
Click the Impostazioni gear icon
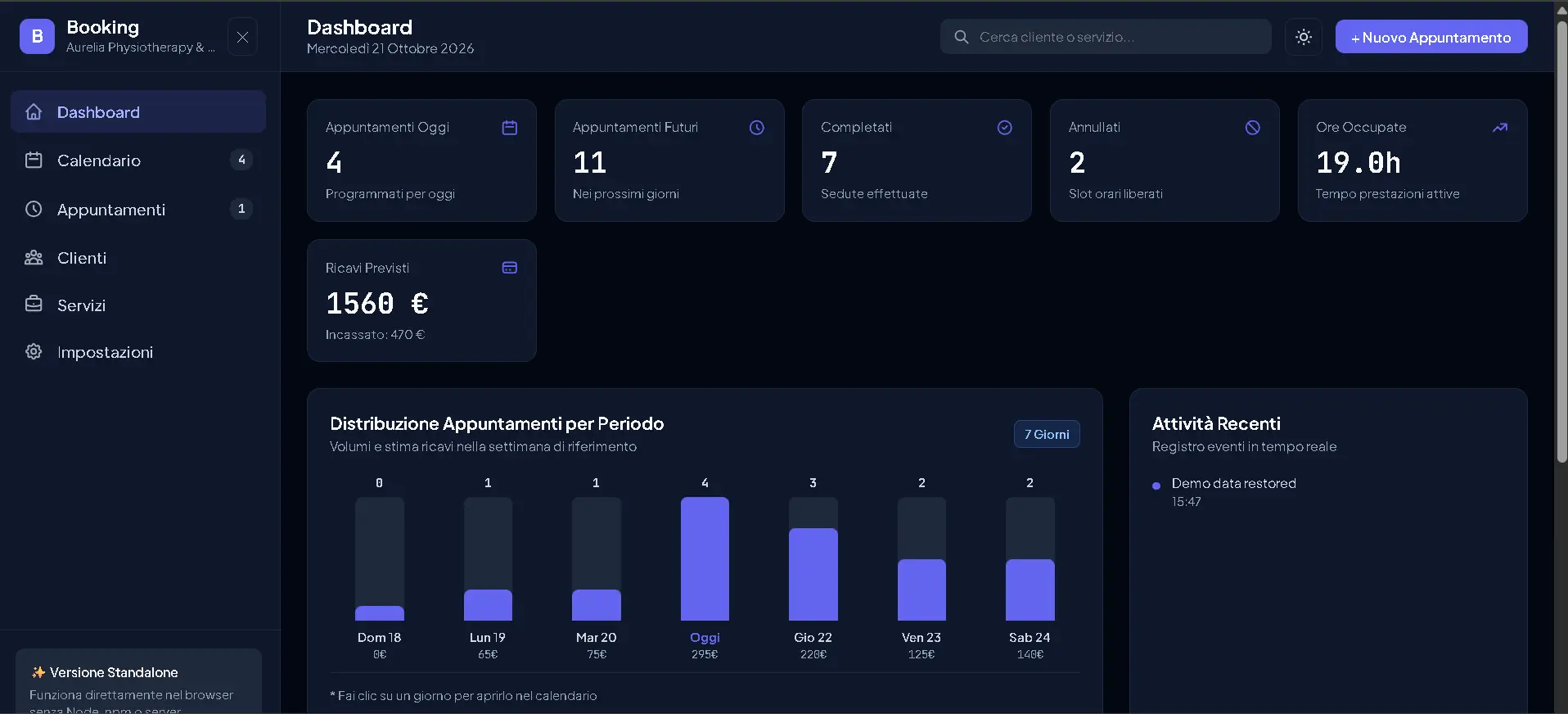[34, 351]
